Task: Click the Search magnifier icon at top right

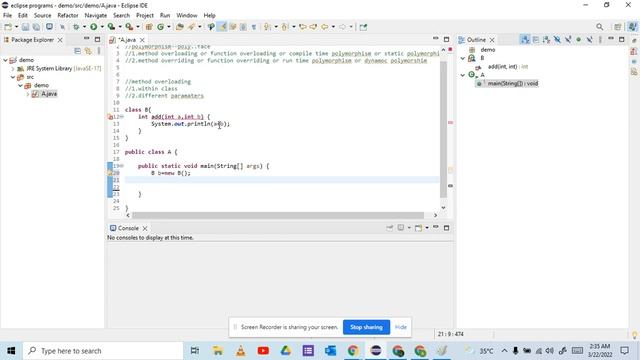Action: (599, 27)
